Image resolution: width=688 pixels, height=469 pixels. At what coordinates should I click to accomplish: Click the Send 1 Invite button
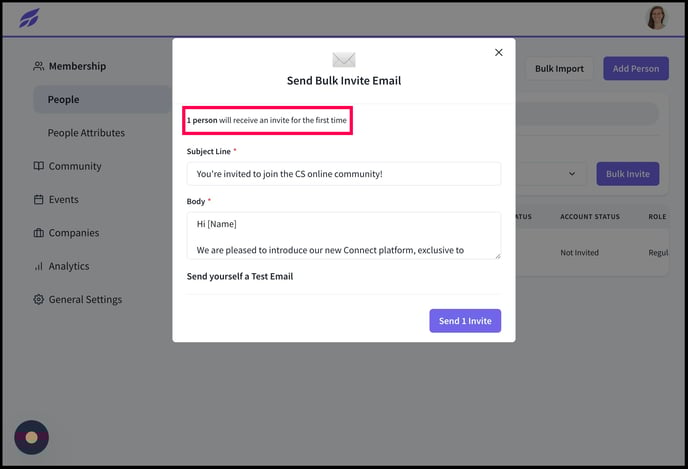point(465,321)
